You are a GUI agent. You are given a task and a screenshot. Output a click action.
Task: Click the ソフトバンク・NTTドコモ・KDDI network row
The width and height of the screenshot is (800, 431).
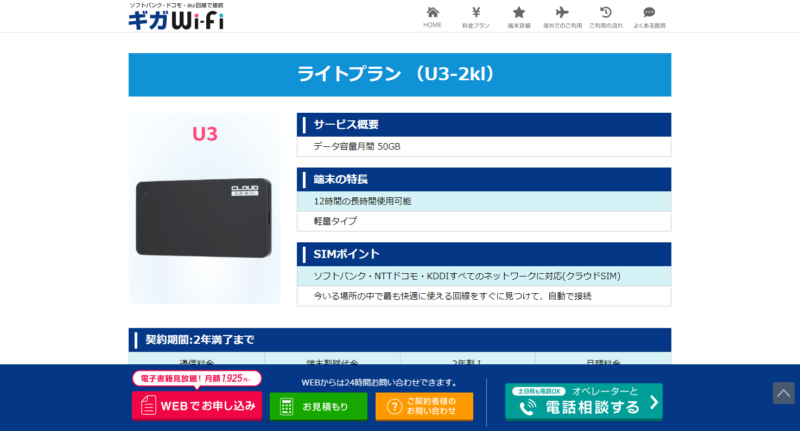pyautogui.click(x=484, y=276)
